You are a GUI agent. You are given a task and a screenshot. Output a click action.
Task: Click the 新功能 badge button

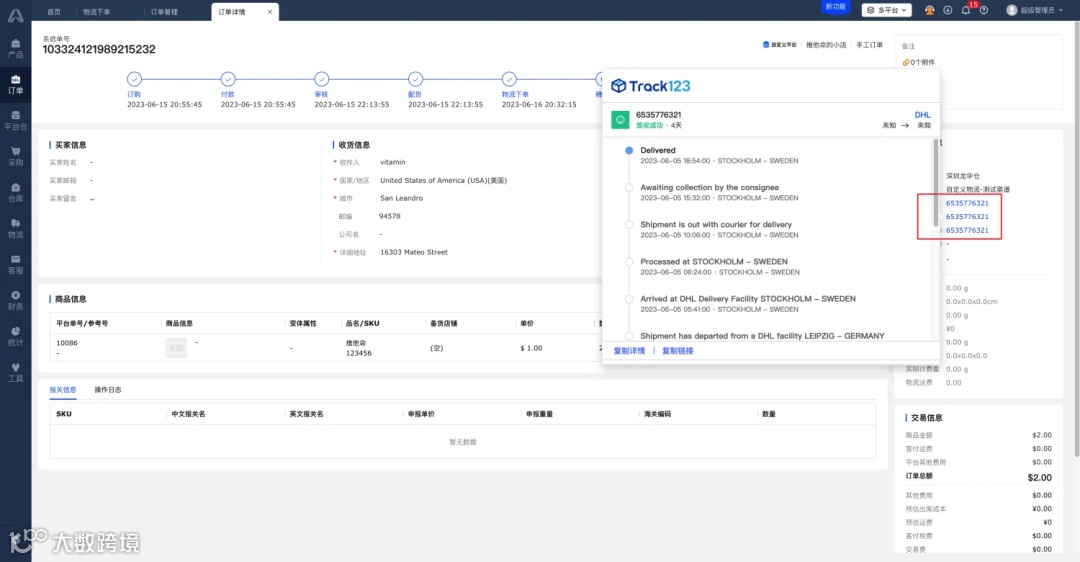835,6
